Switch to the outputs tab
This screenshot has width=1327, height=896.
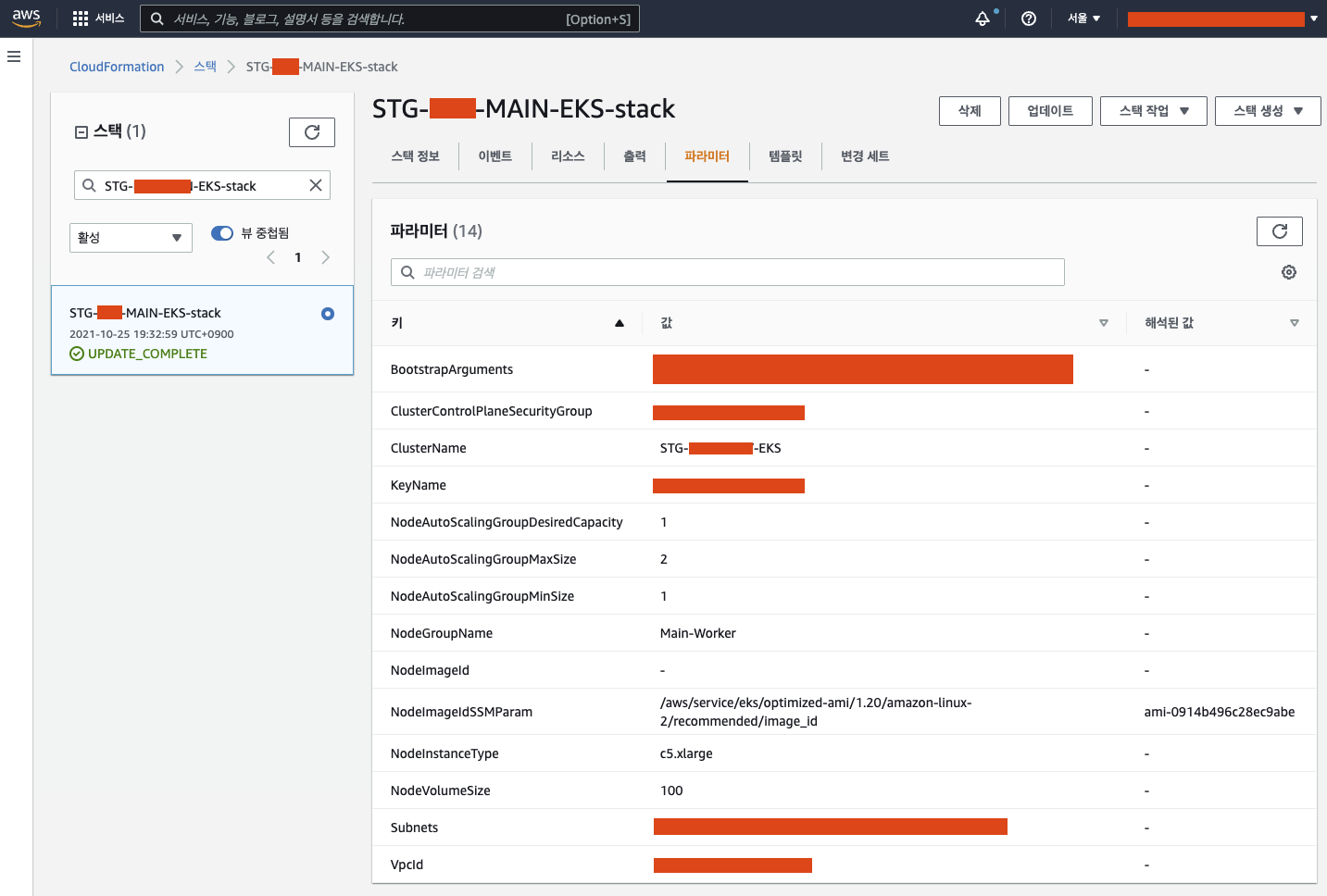[634, 156]
